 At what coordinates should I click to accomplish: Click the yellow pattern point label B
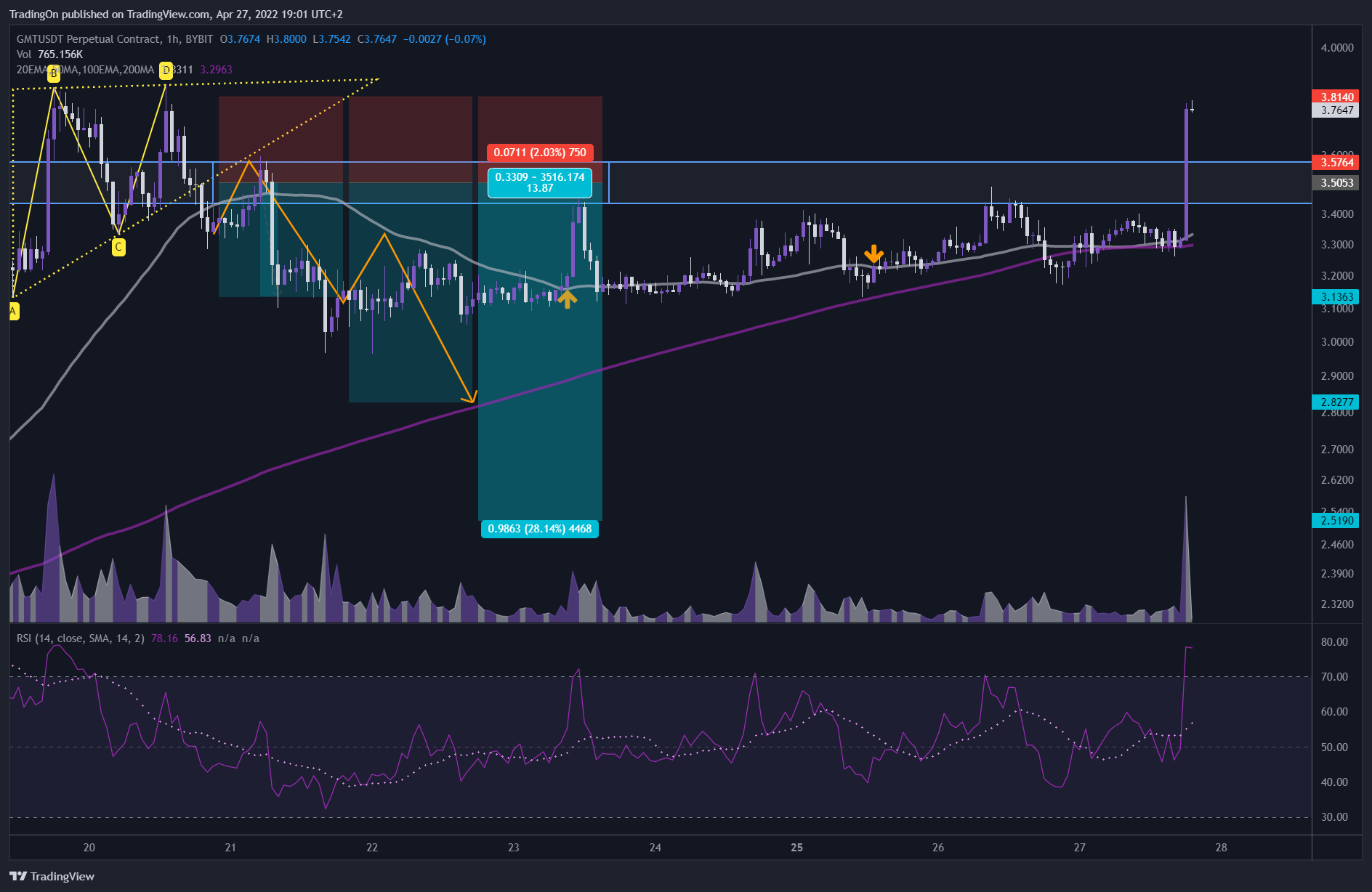pos(54,73)
